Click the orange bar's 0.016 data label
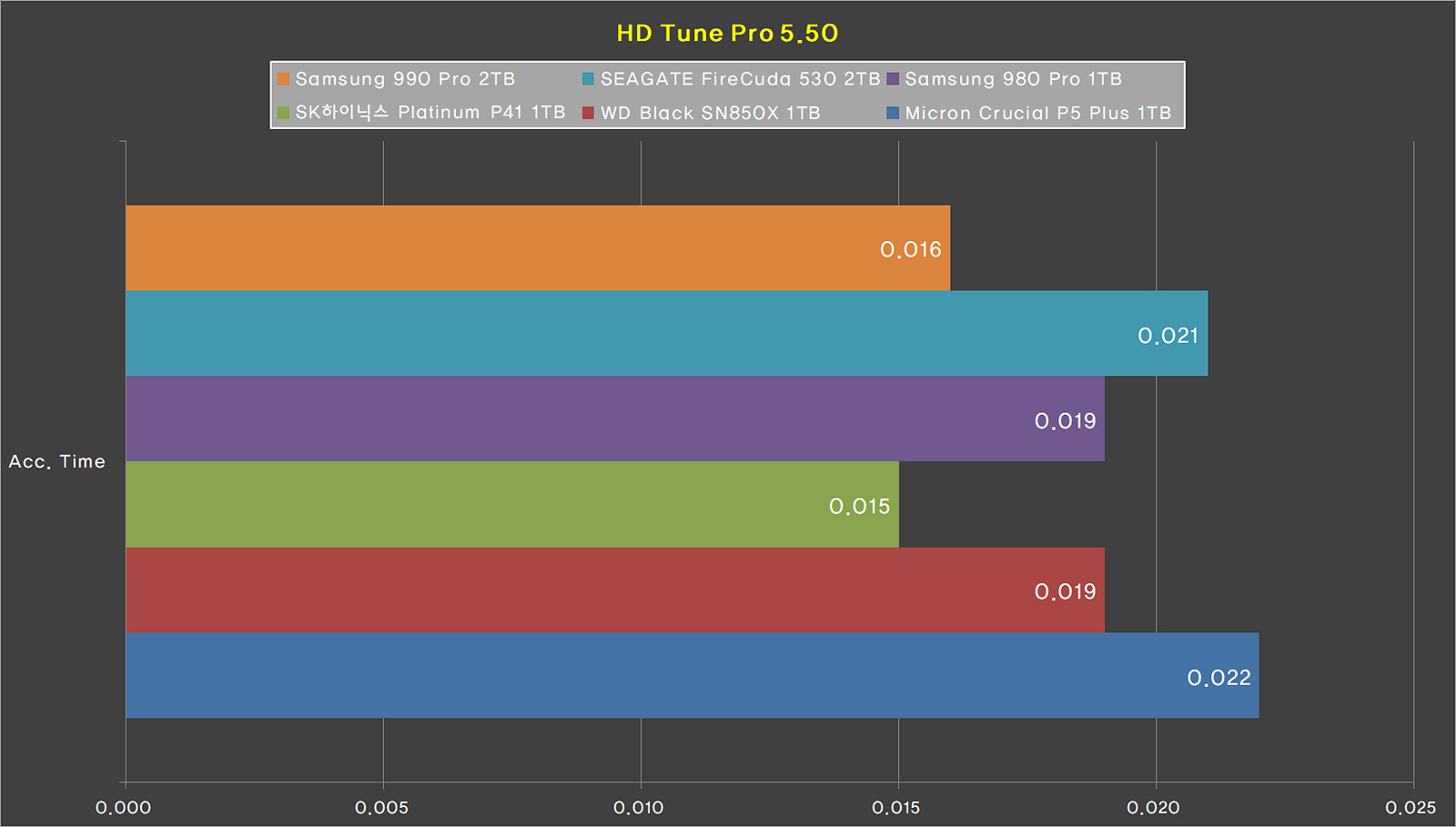Image resolution: width=1456 pixels, height=827 pixels. [911, 249]
